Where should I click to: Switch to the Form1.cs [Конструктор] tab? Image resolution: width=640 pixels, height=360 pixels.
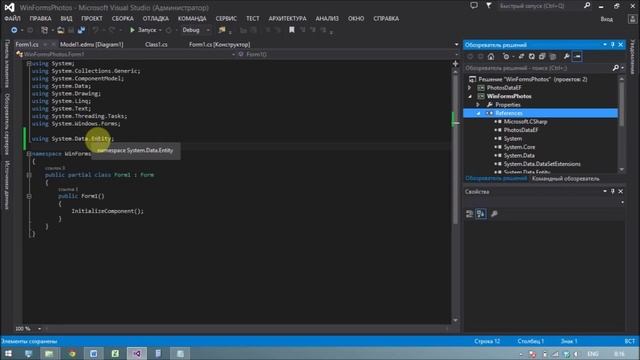coord(220,44)
